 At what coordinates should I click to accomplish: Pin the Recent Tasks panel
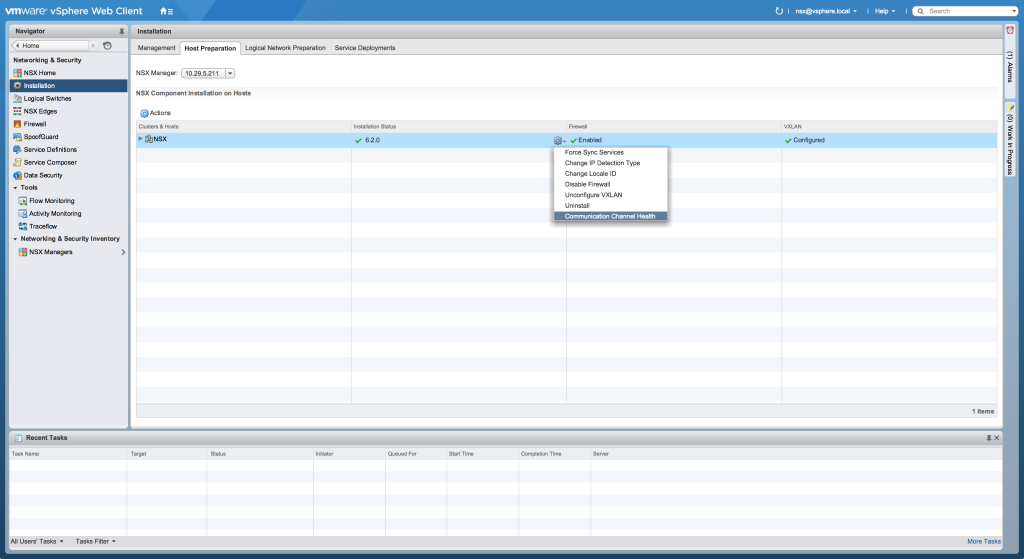click(988, 438)
